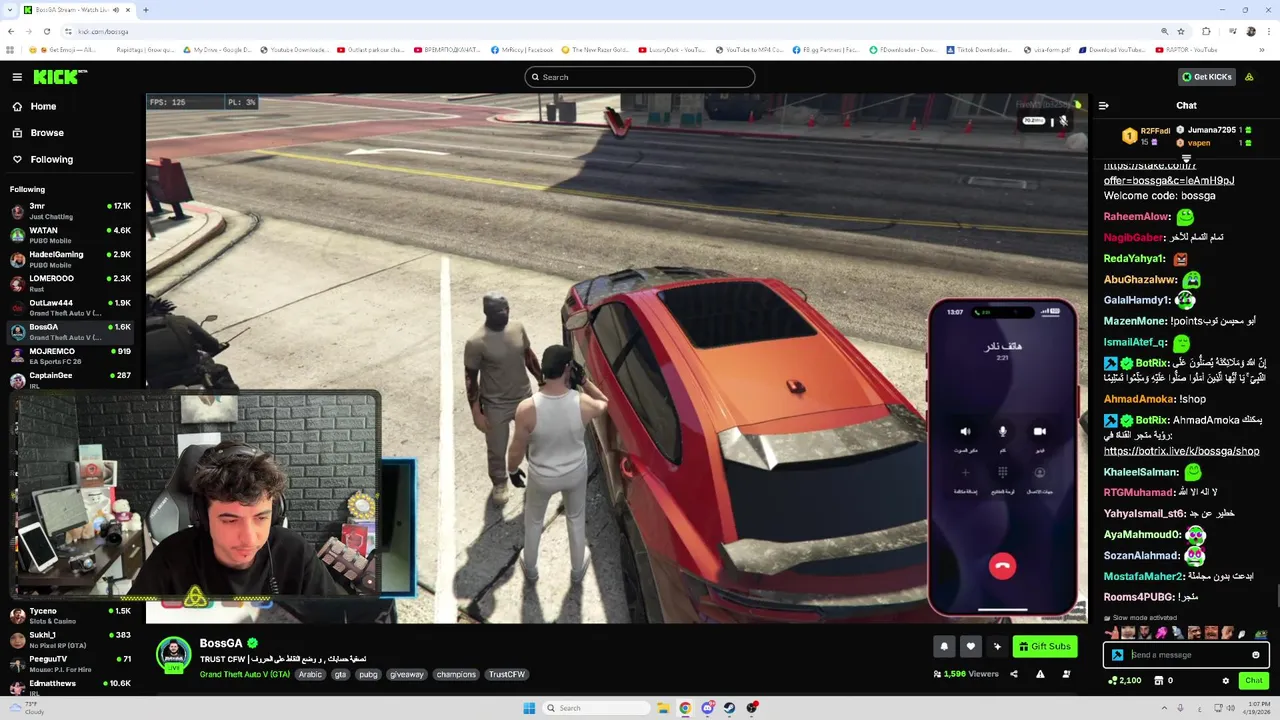Viewport: 1280px width, 720px height.
Task: Open the MrRiccy | Facebook bookmark
Action: [522, 50]
